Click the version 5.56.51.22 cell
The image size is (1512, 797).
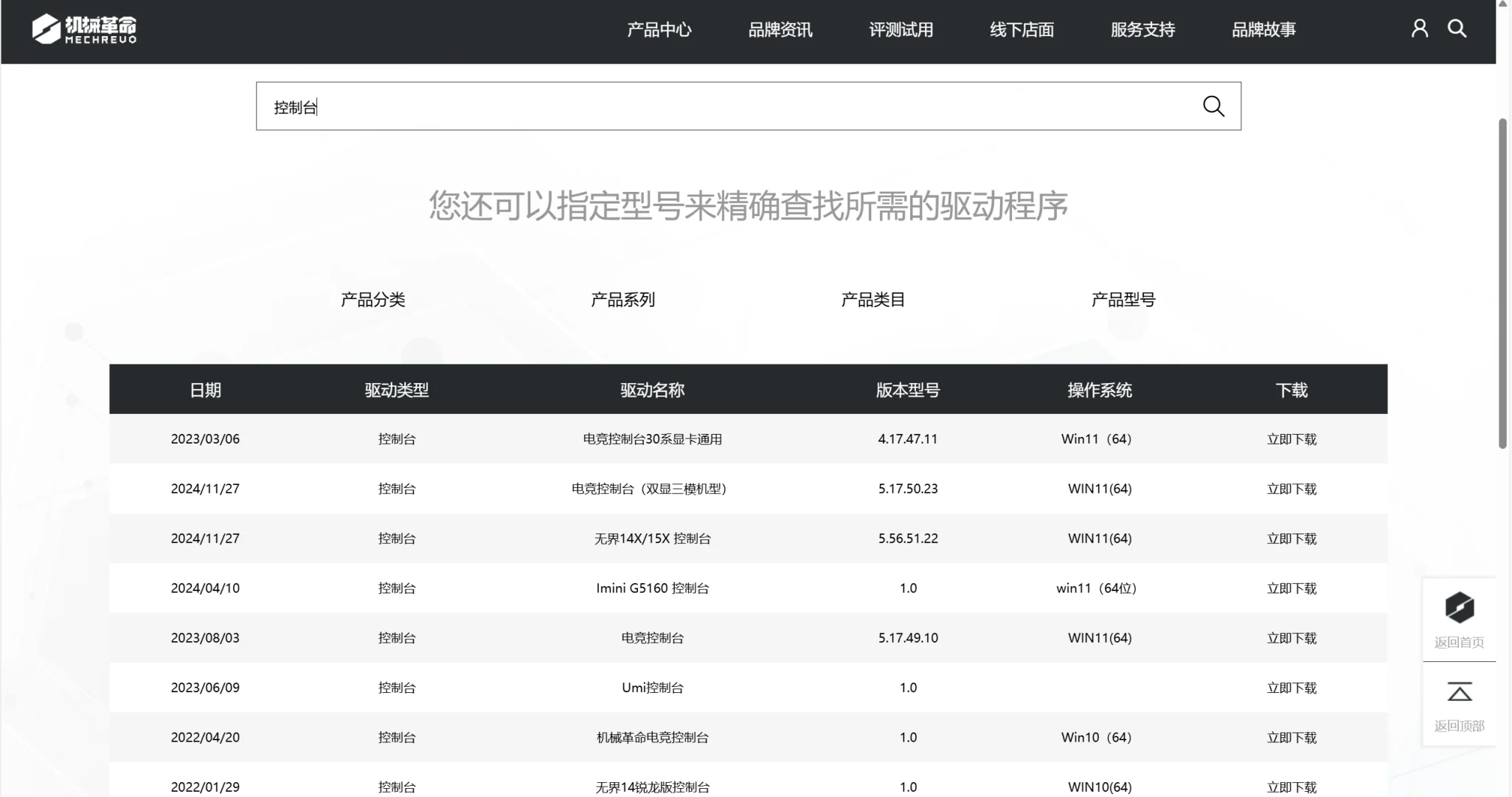tap(908, 539)
